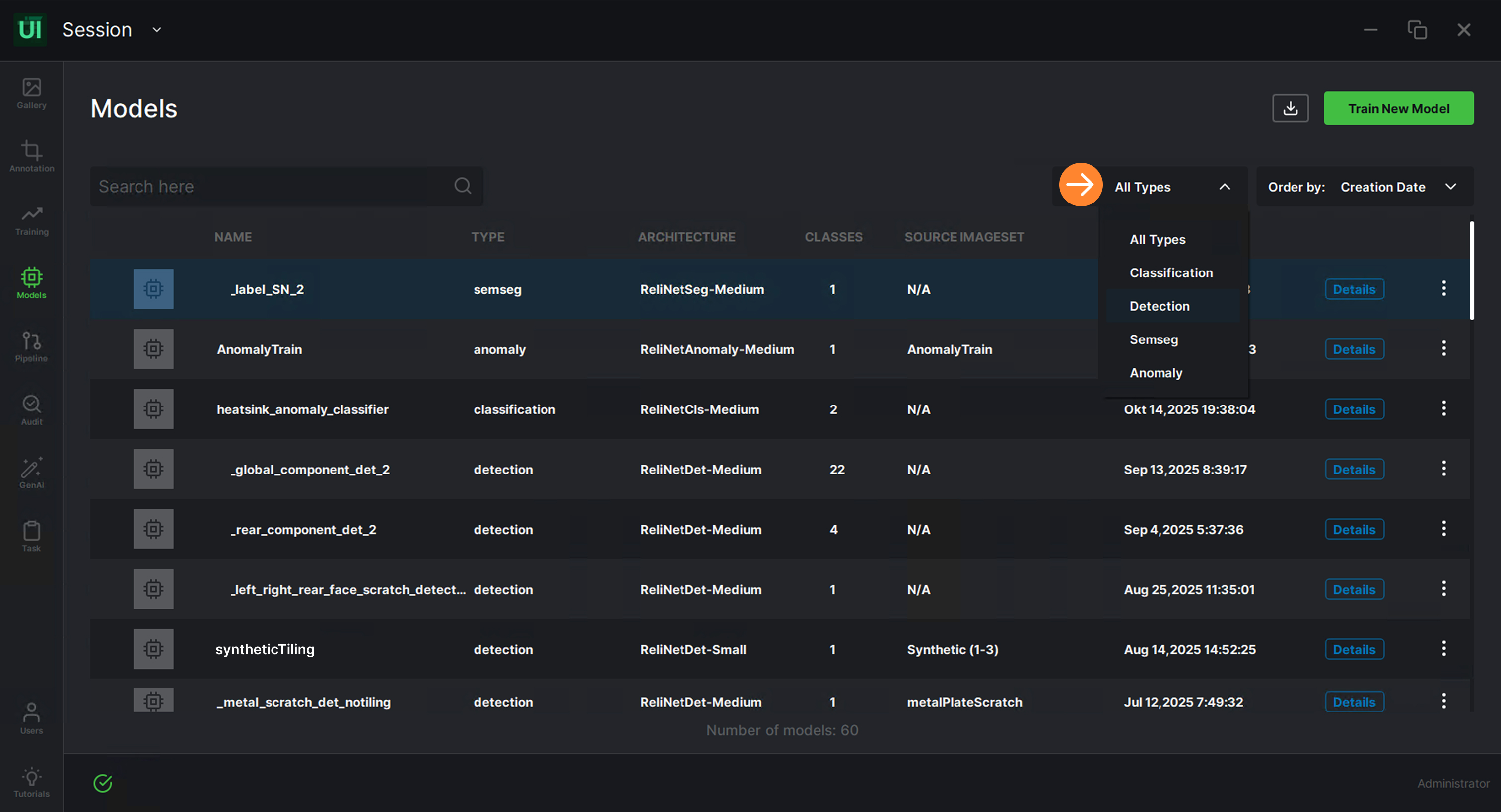The height and width of the screenshot is (812, 1501).
Task: Go to the Annotation sidebar icon
Action: 31,156
